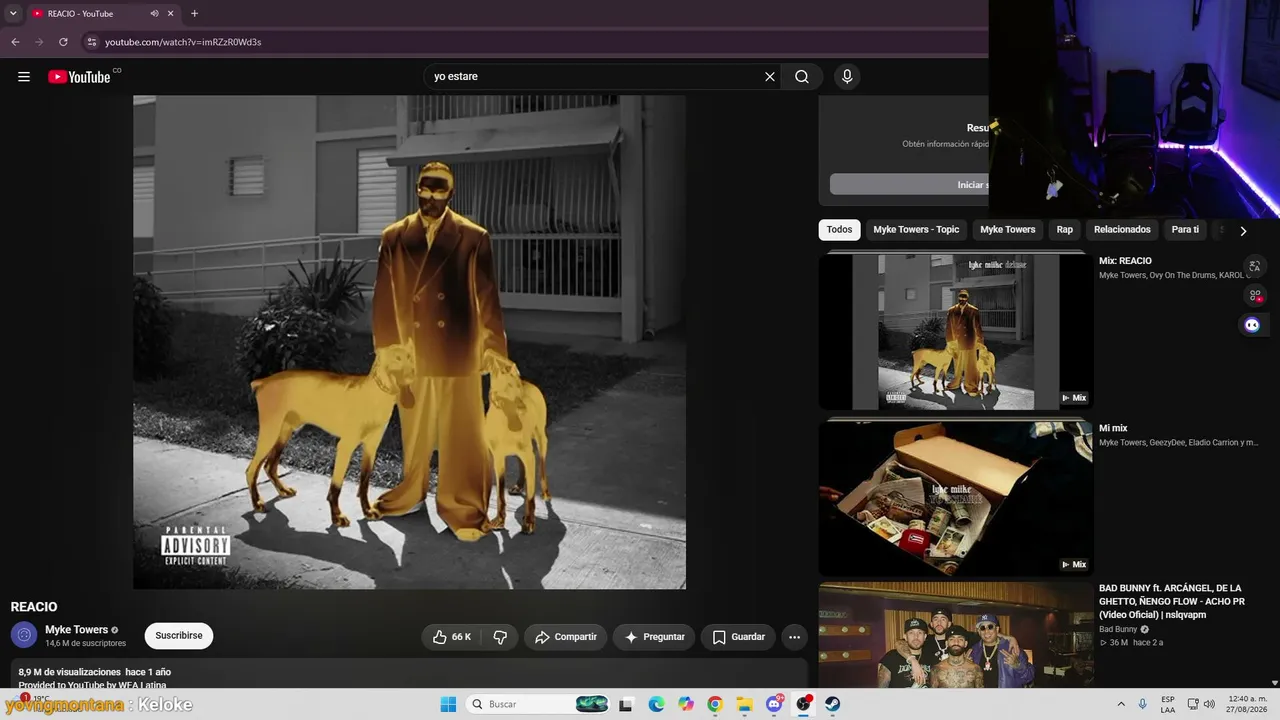Expand the video description box
The image size is (1280, 720).
[x=409, y=674]
